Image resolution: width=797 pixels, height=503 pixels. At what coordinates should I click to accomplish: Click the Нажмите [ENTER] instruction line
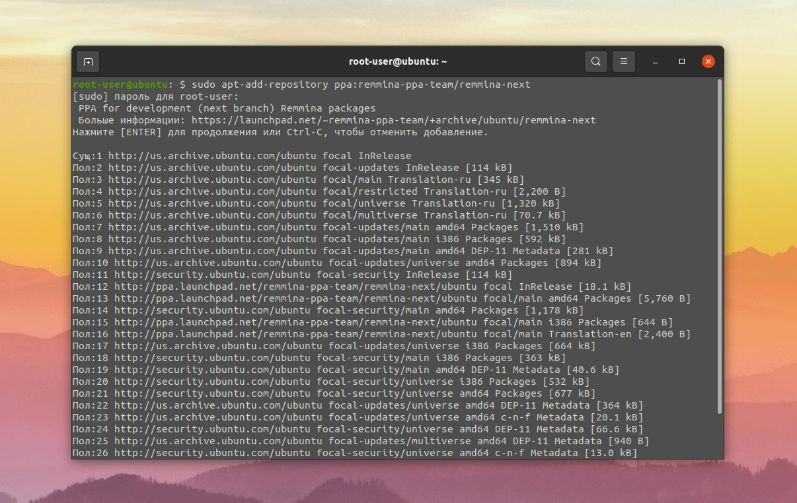click(280, 132)
